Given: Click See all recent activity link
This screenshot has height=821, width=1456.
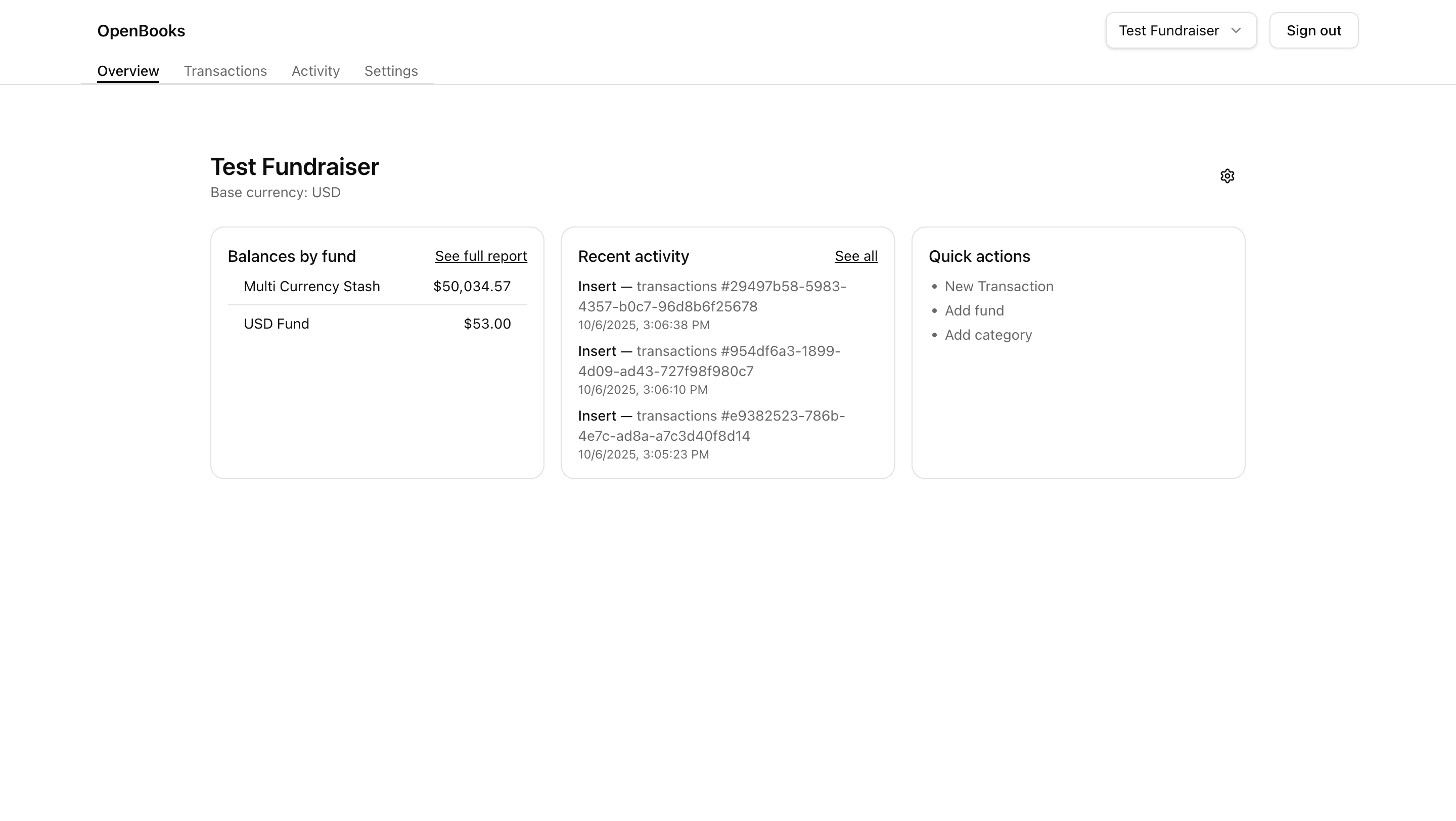Looking at the screenshot, I should 856,256.
